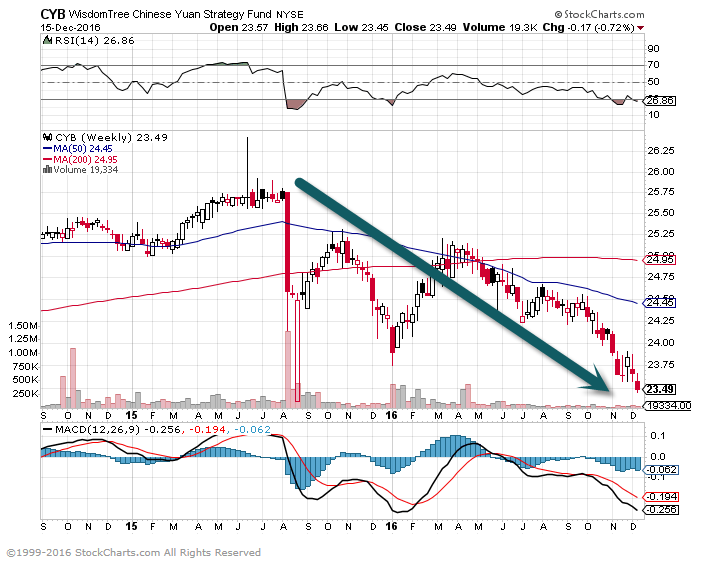
Task: Click the MA(200) 24.95 legend text
Action: tap(85, 159)
